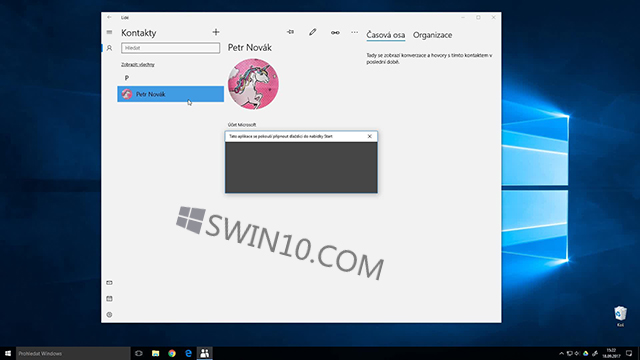Click Prohledat Windows search box
Image resolution: width=640 pixels, height=360 pixels.
click(x=73, y=353)
